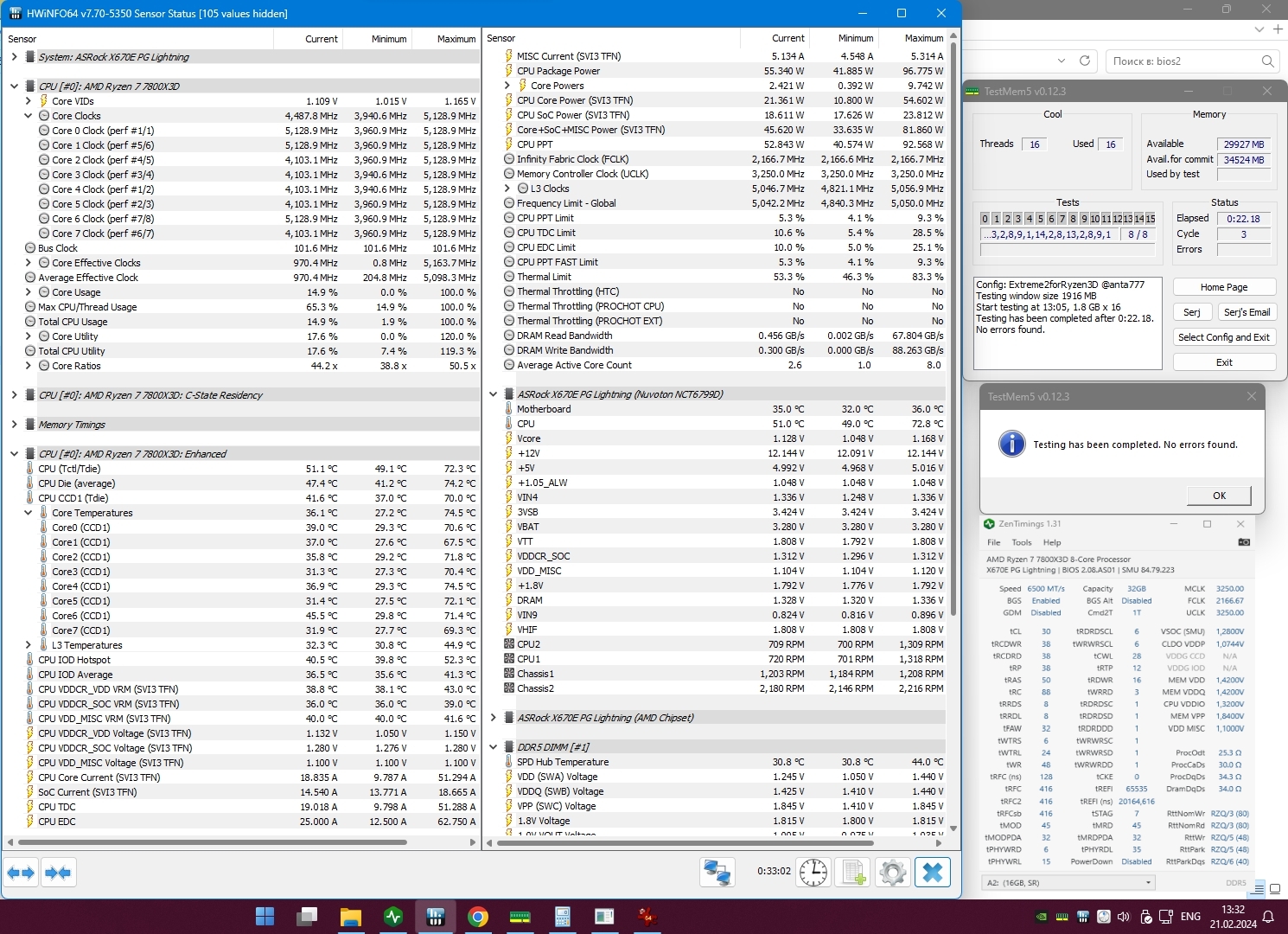
Task: Click the Maximum column header in the left pane
Action: coord(445,39)
